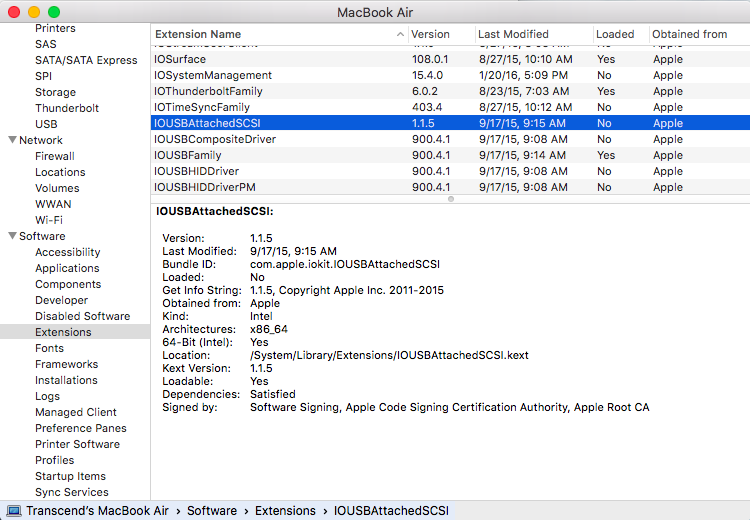Select Sync Services in the sidebar
This screenshot has height=520, width=750.
tap(72, 492)
